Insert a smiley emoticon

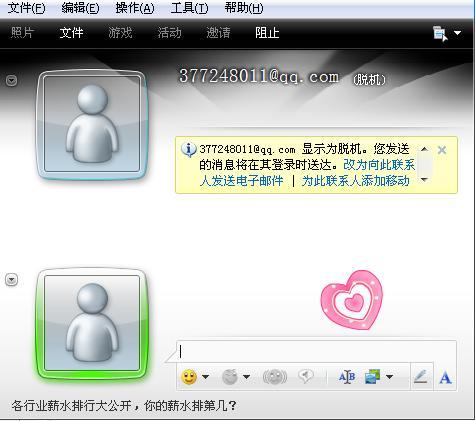[x=189, y=377]
